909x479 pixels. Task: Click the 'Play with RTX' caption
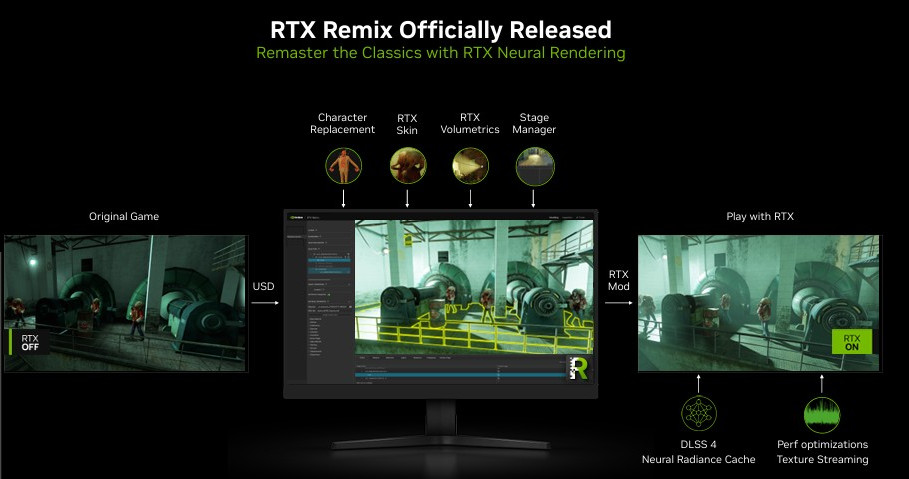tap(760, 216)
